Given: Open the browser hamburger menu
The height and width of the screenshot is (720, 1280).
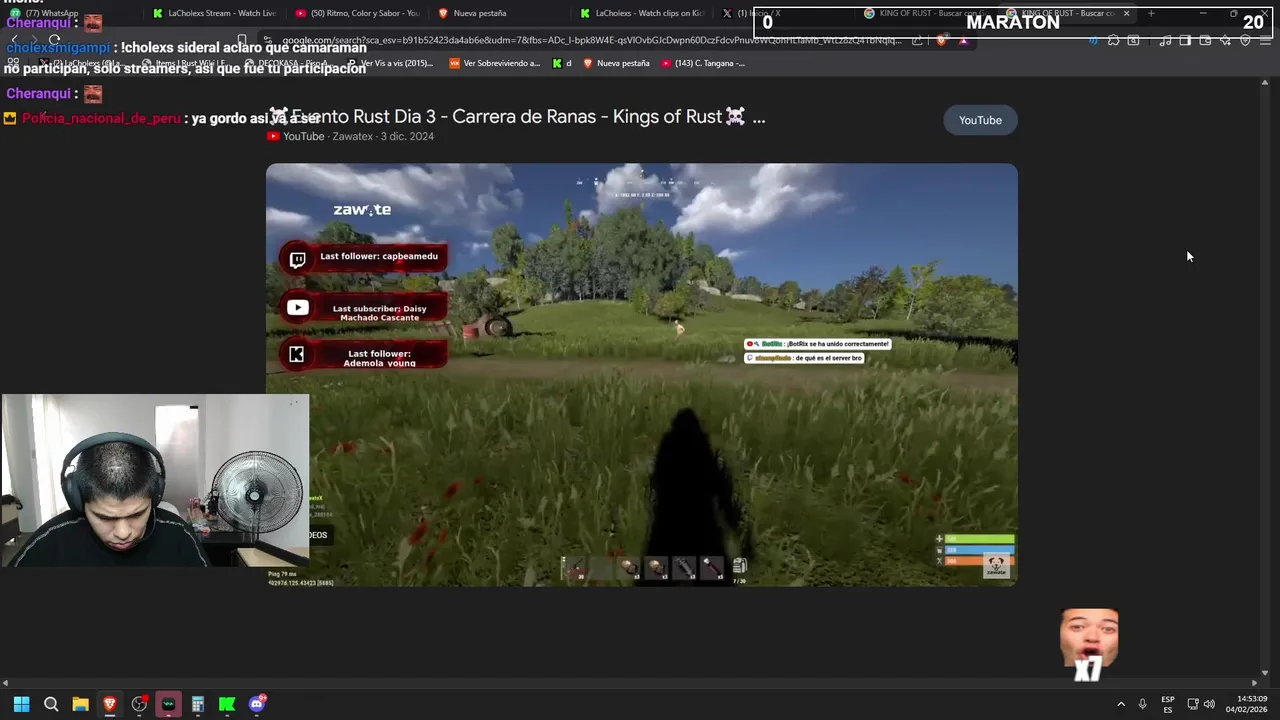Looking at the screenshot, I should click(1265, 41).
